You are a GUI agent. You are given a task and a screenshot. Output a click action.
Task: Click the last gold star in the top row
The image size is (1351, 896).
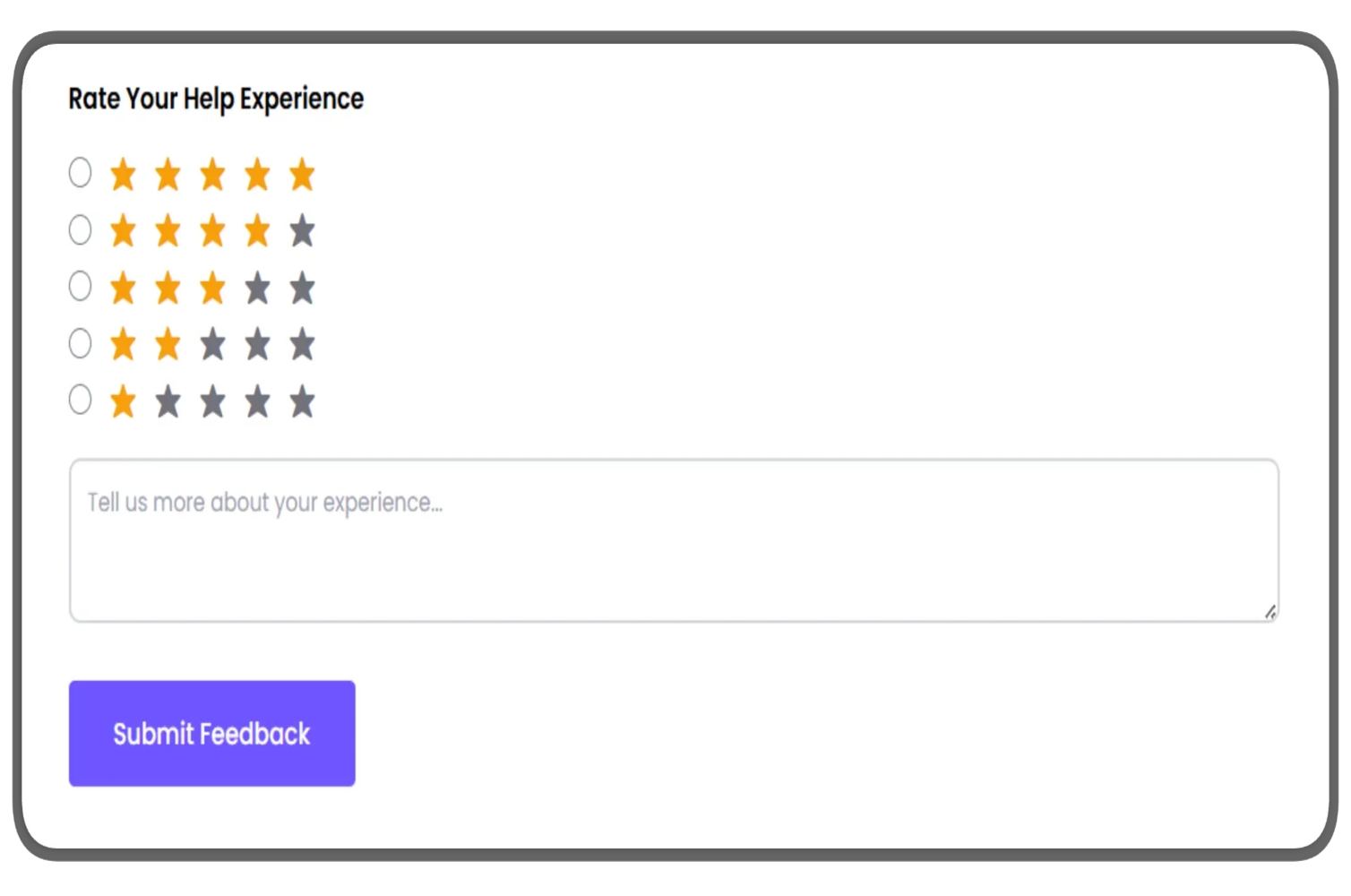302,175
